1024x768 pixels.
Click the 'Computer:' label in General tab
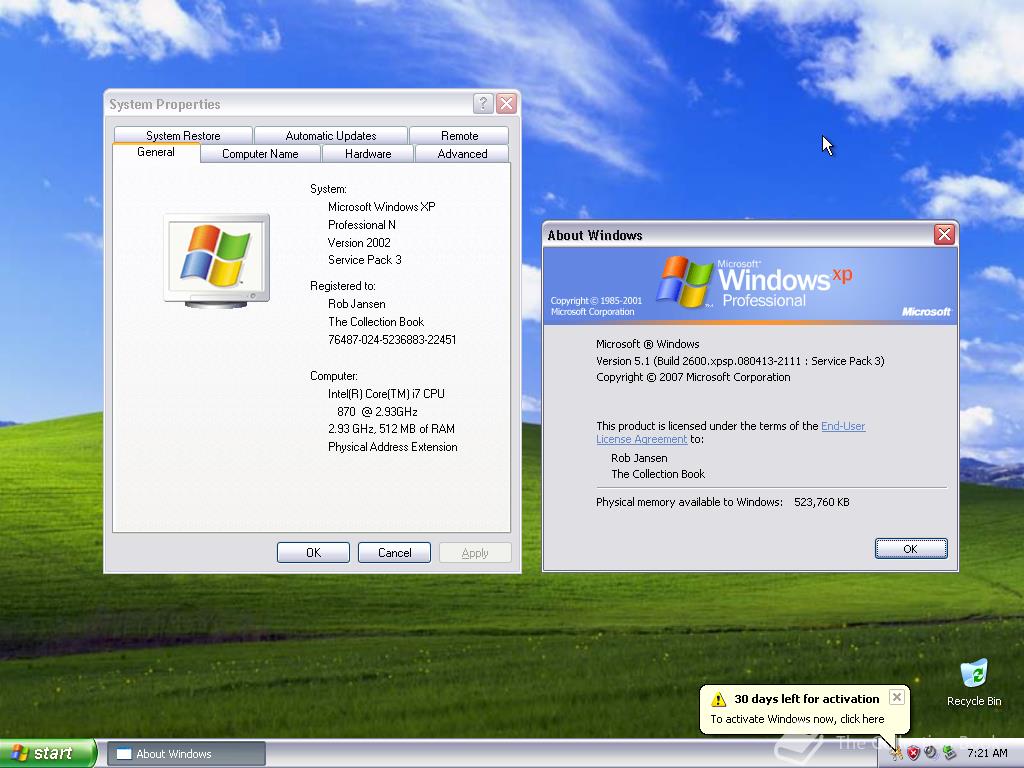(x=334, y=376)
